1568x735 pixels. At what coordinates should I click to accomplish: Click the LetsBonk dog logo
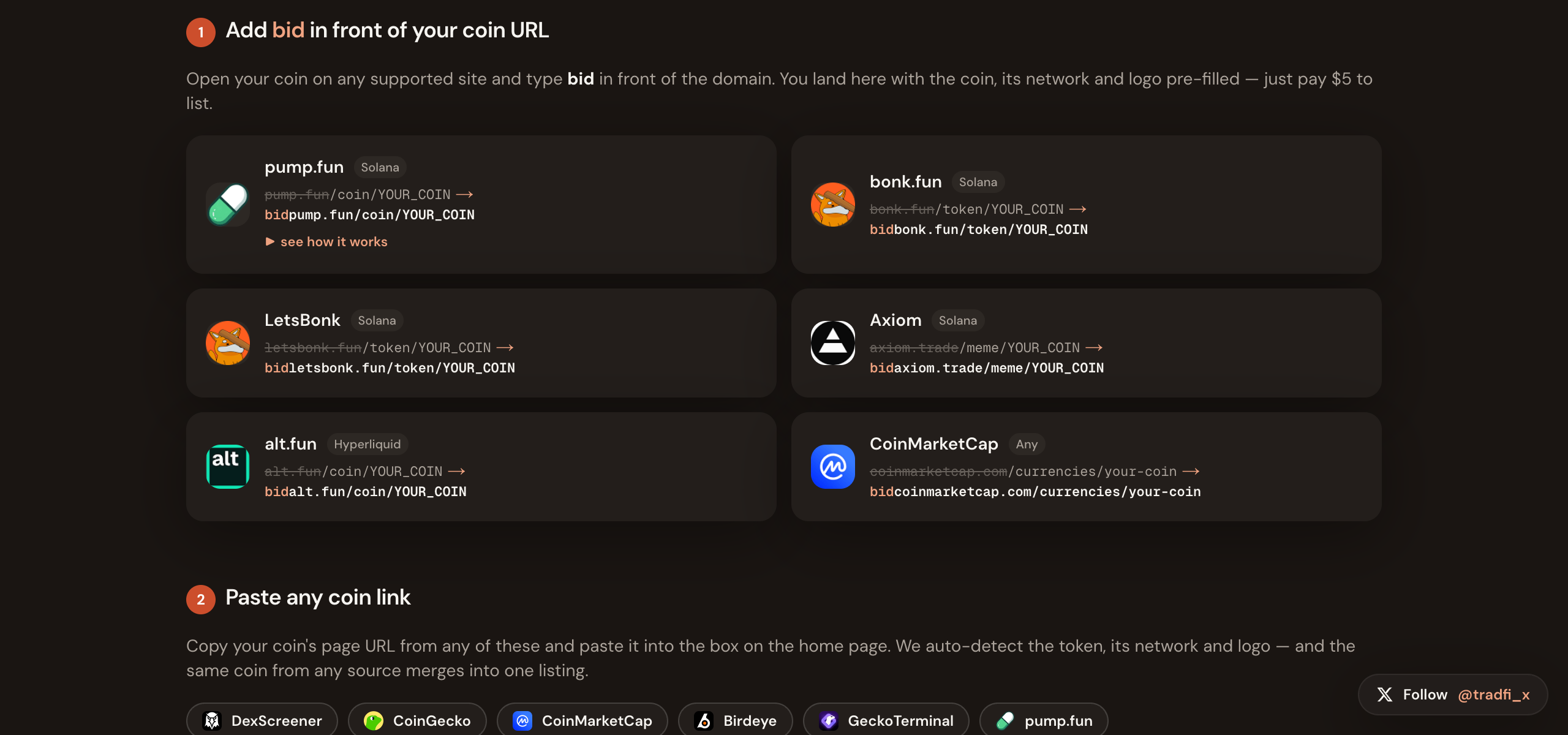click(x=227, y=343)
